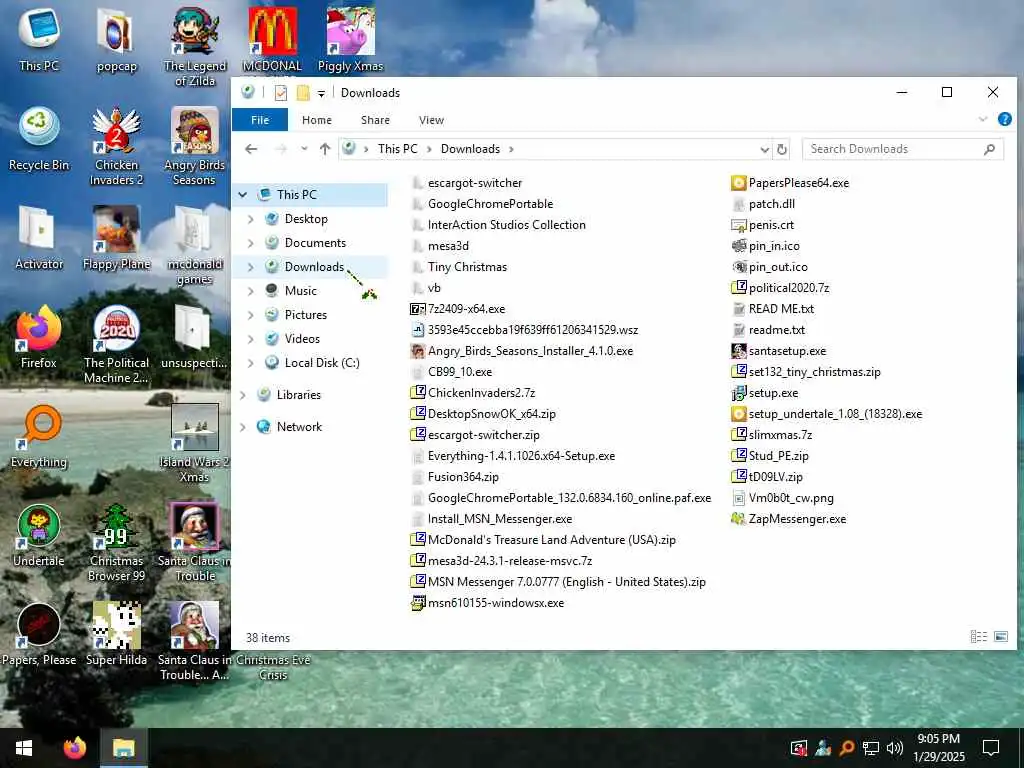Screen dimensions: 1024x768
Task: Select the setup_undertale_1.08_(18328).exe icon
Action: (739, 413)
